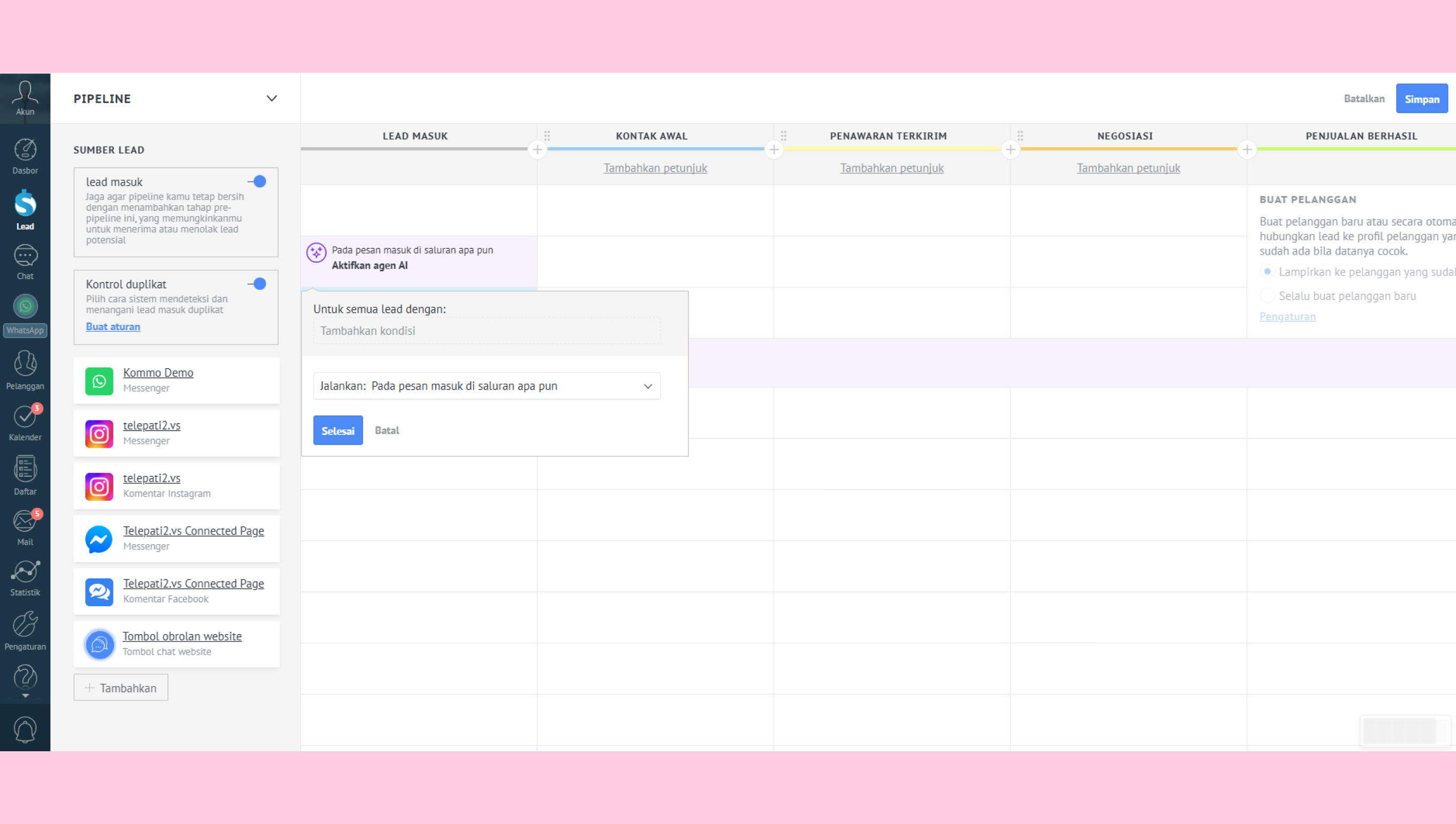The width and height of the screenshot is (1456, 824).
Task: Toggle the Kontrol duplikat switch
Action: (x=257, y=284)
